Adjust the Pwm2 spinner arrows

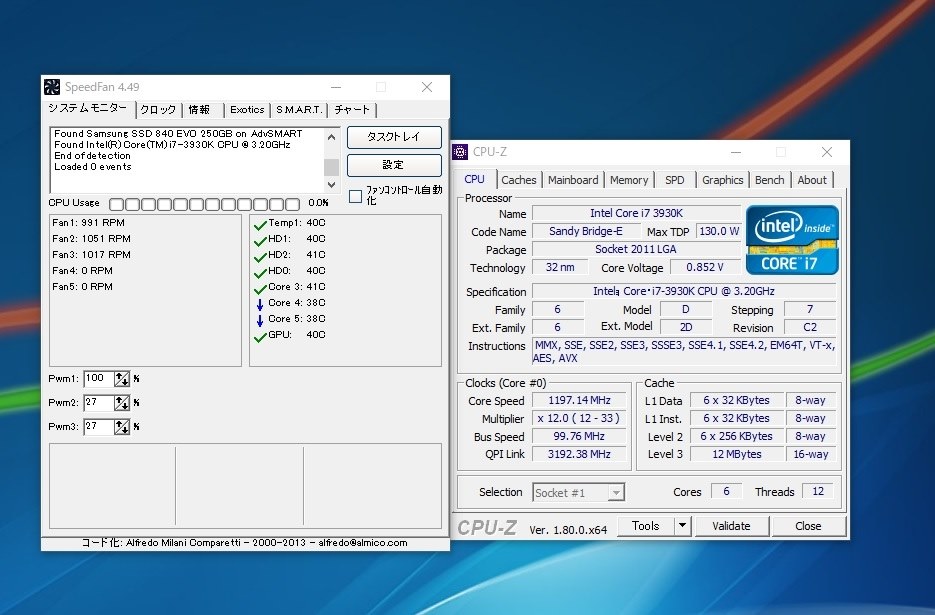pos(122,403)
